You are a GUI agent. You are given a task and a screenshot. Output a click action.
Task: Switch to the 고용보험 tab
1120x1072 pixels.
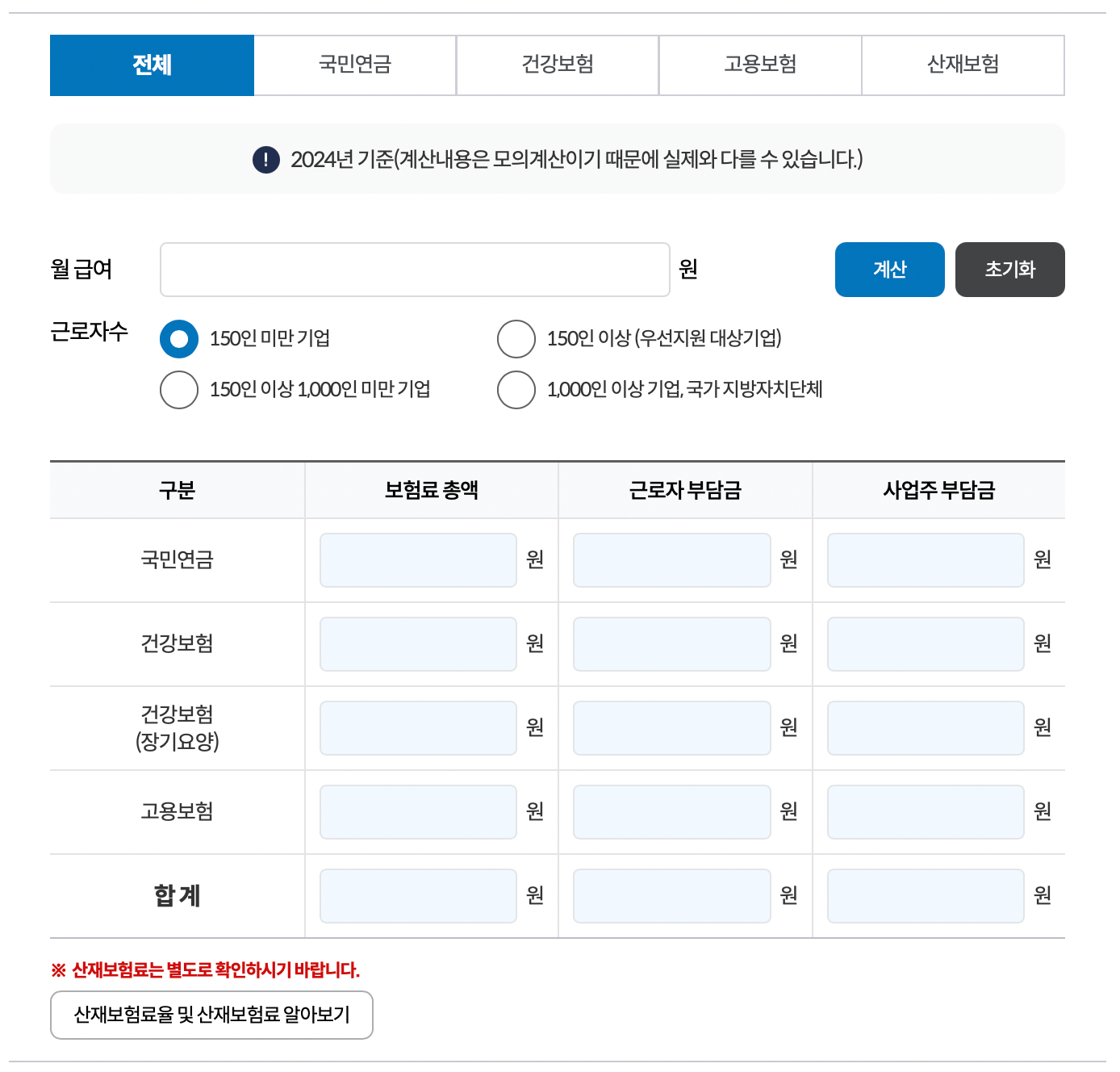[760, 65]
